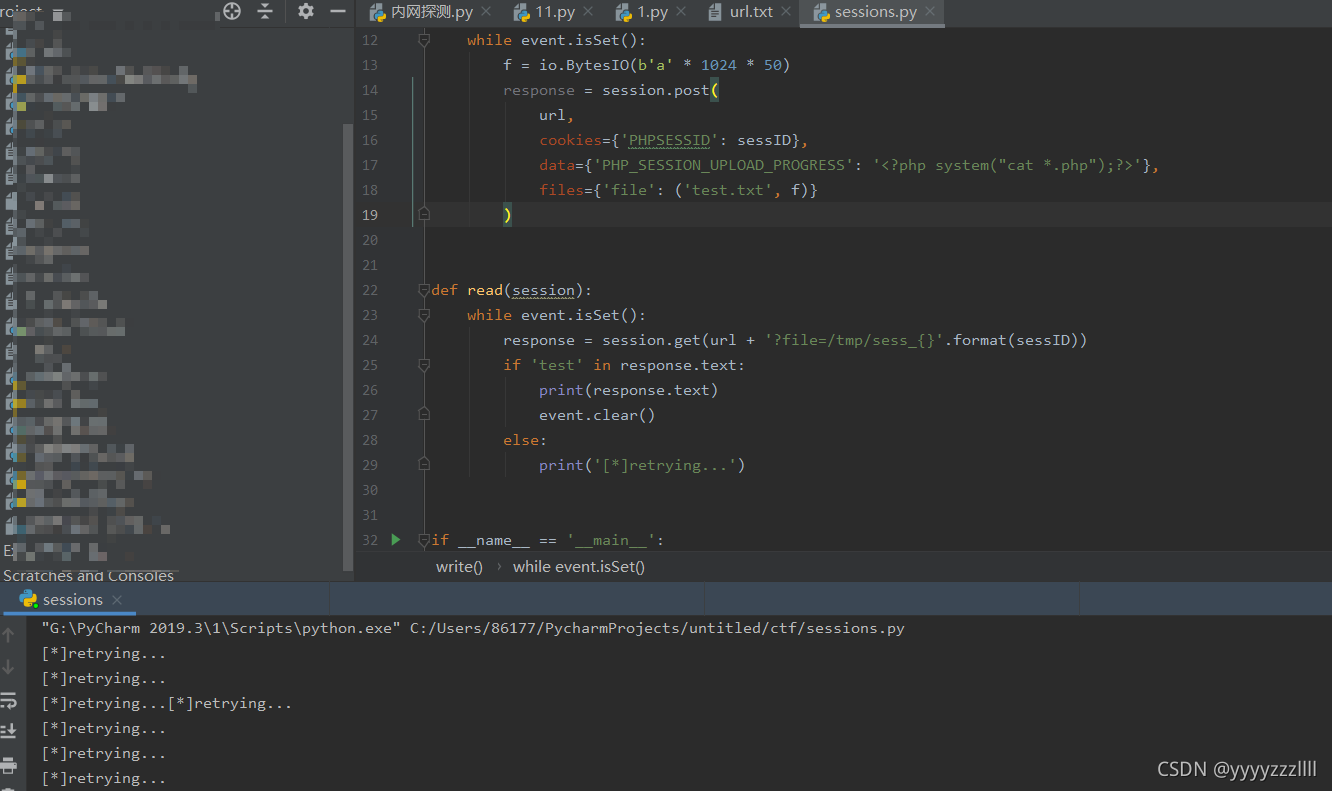The width and height of the screenshot is (1332, 791).
Task: Click 'session.post(' on line 14
Action: (661, 90)
